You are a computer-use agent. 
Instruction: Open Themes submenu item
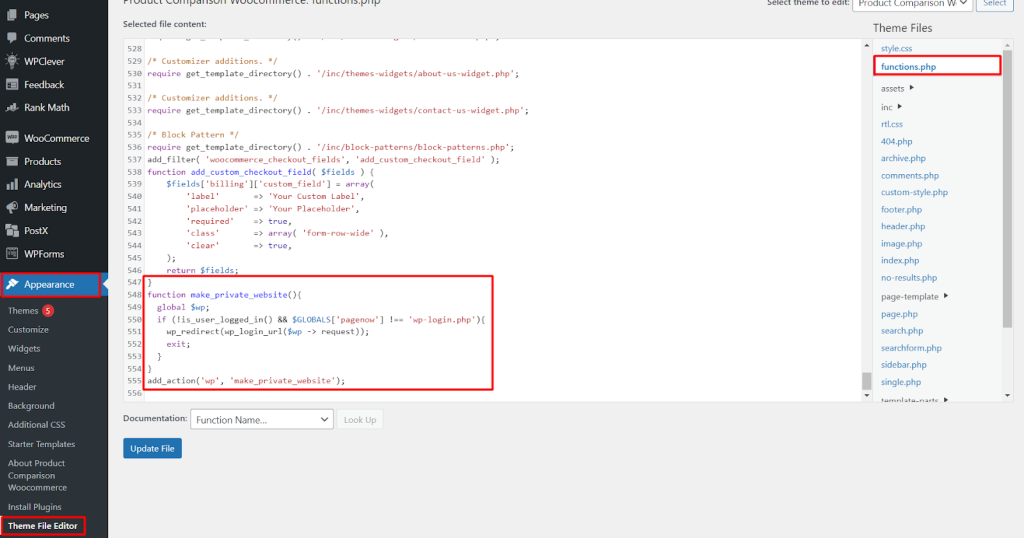pyautogui.click(x=23, y=311)
